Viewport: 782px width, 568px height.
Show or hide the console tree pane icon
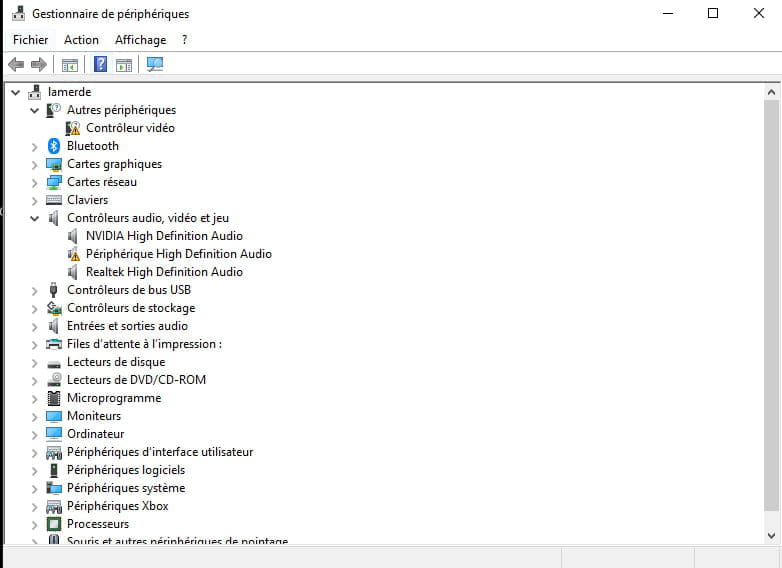tap(70, 65)
